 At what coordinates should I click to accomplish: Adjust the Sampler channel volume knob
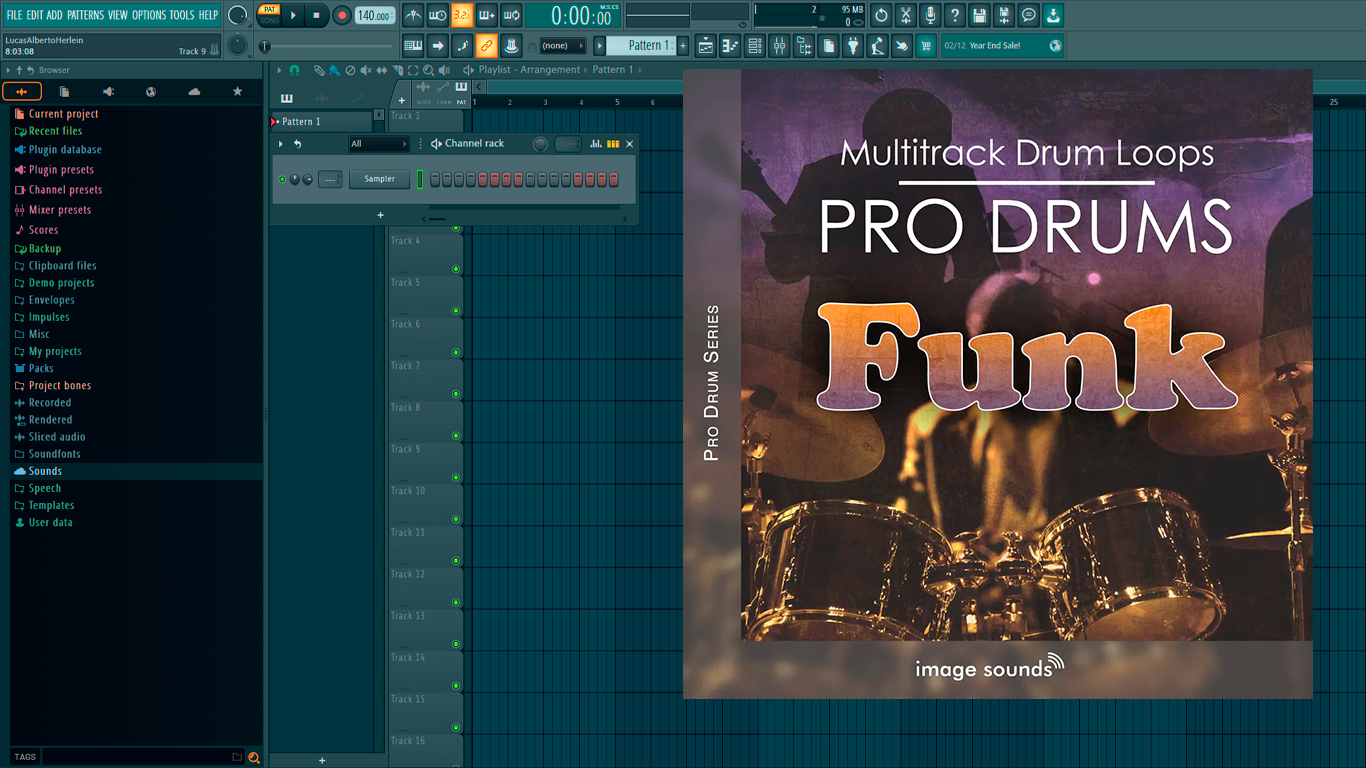tap(307, 179)
